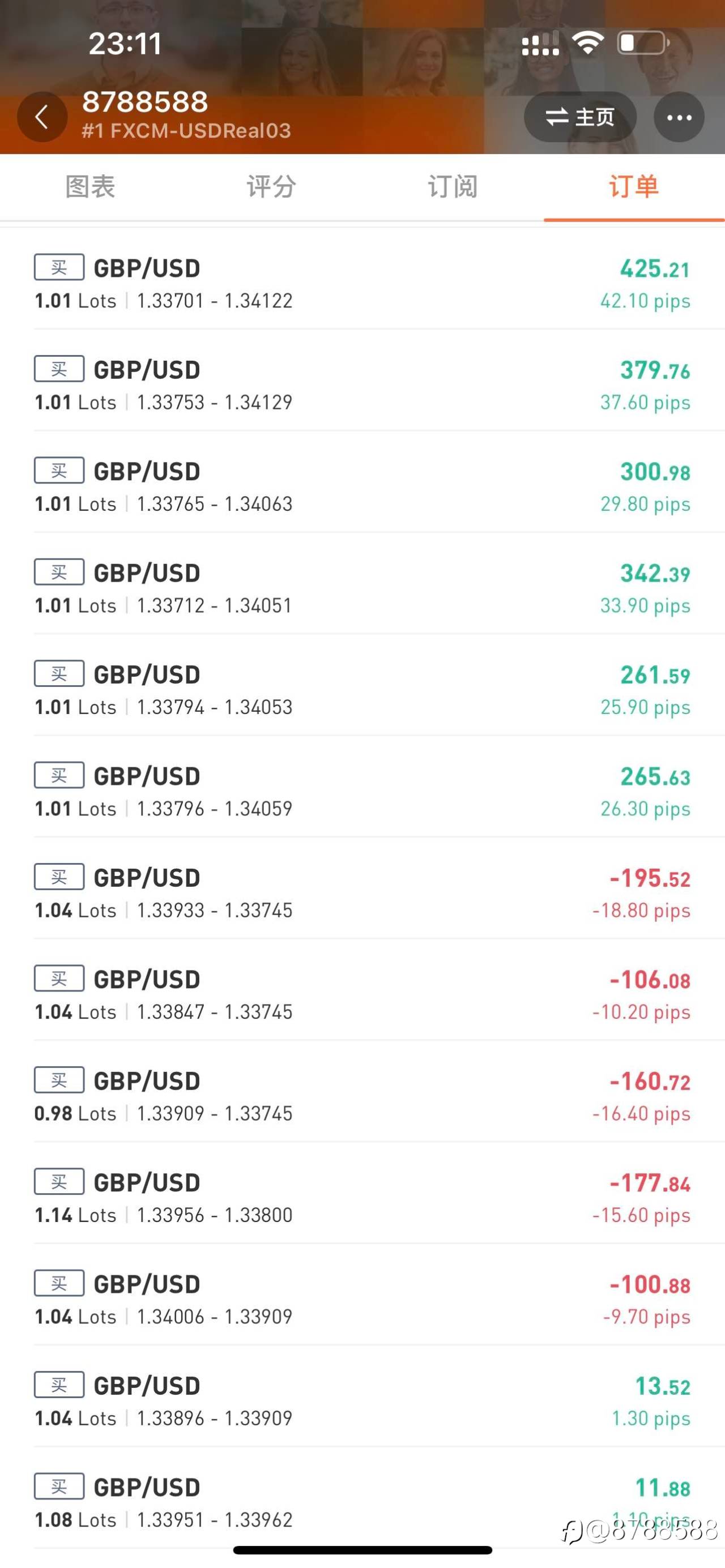Select the 订阅 tab
The width and height of the screenshot is (725, 1568).
pos(453,187)
